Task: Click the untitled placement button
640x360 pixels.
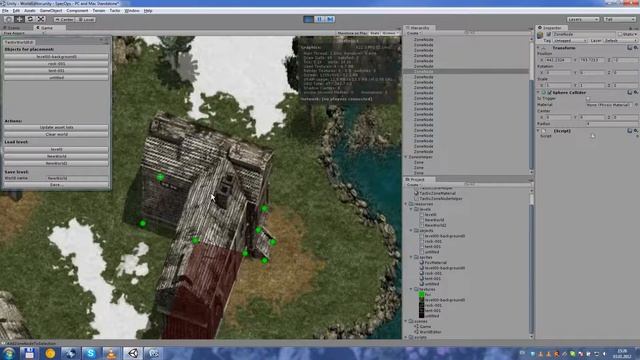Action: [56, 78]
